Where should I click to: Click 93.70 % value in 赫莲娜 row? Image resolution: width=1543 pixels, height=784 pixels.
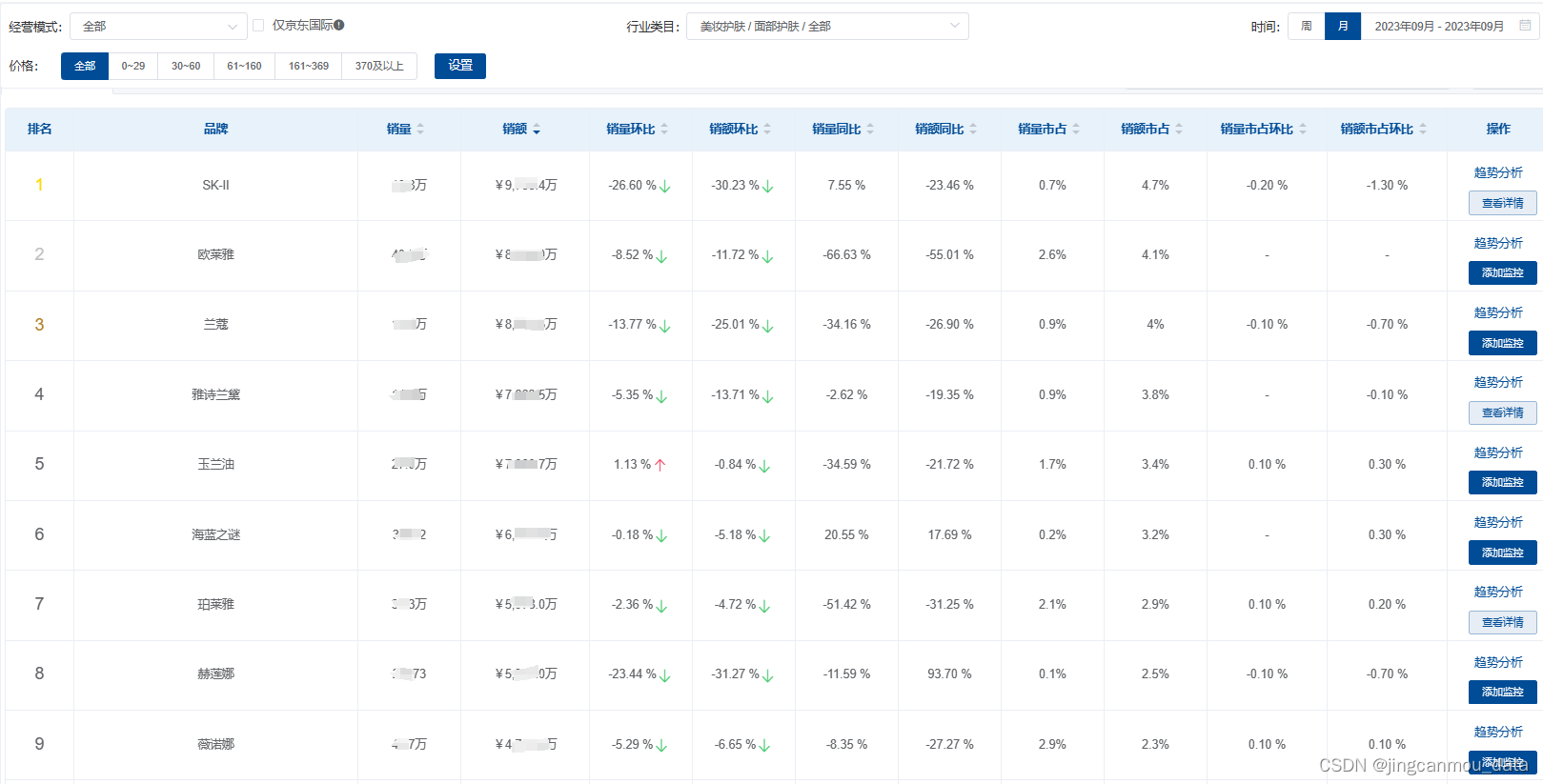click(x=949, y=674)
